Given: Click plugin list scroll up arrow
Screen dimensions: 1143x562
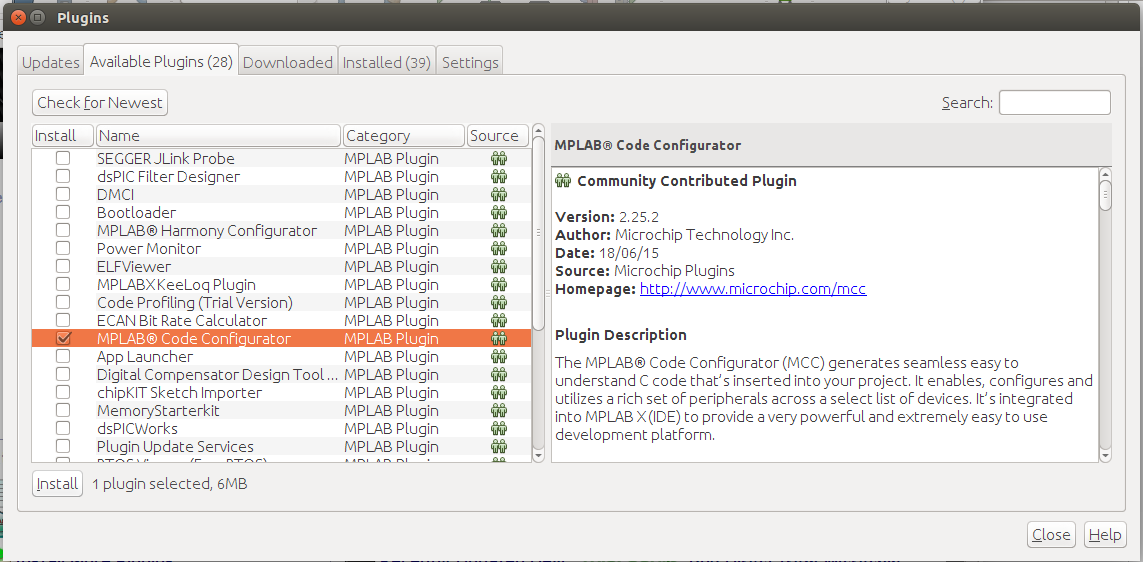Looking at the screenshot, I should pyautogui.click(x=539, y=131).
